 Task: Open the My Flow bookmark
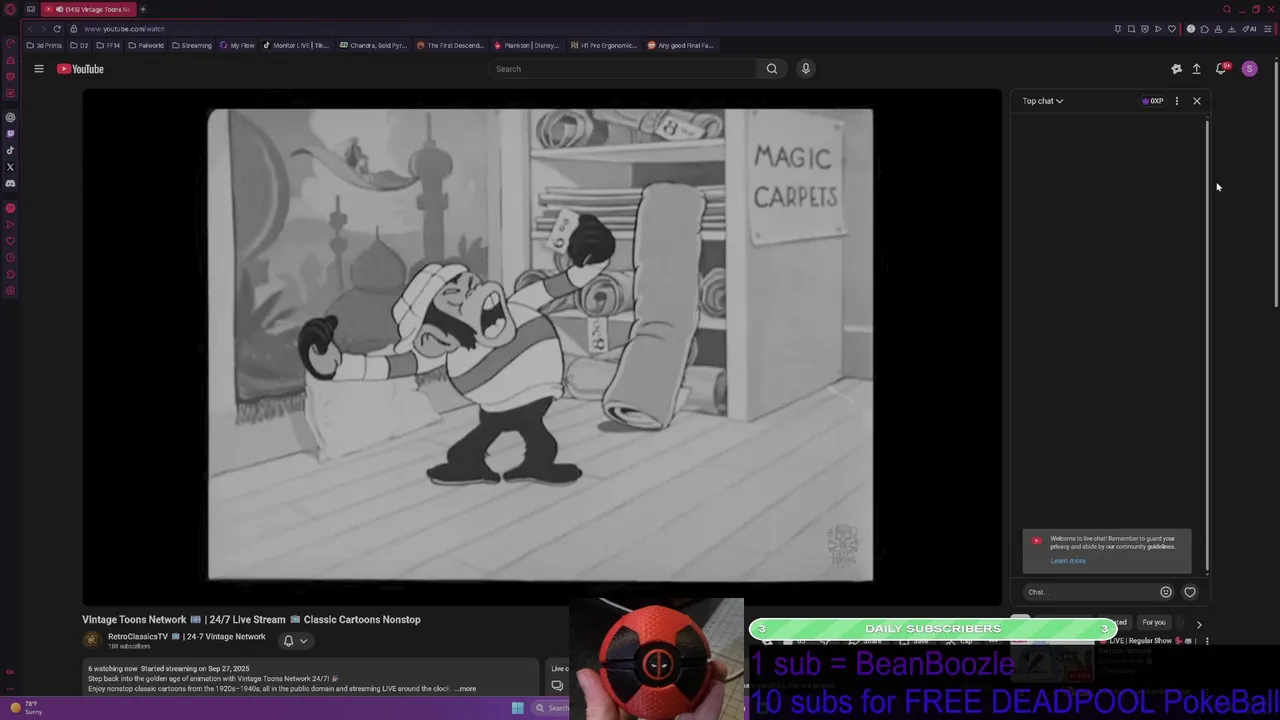tap(238, 45)
